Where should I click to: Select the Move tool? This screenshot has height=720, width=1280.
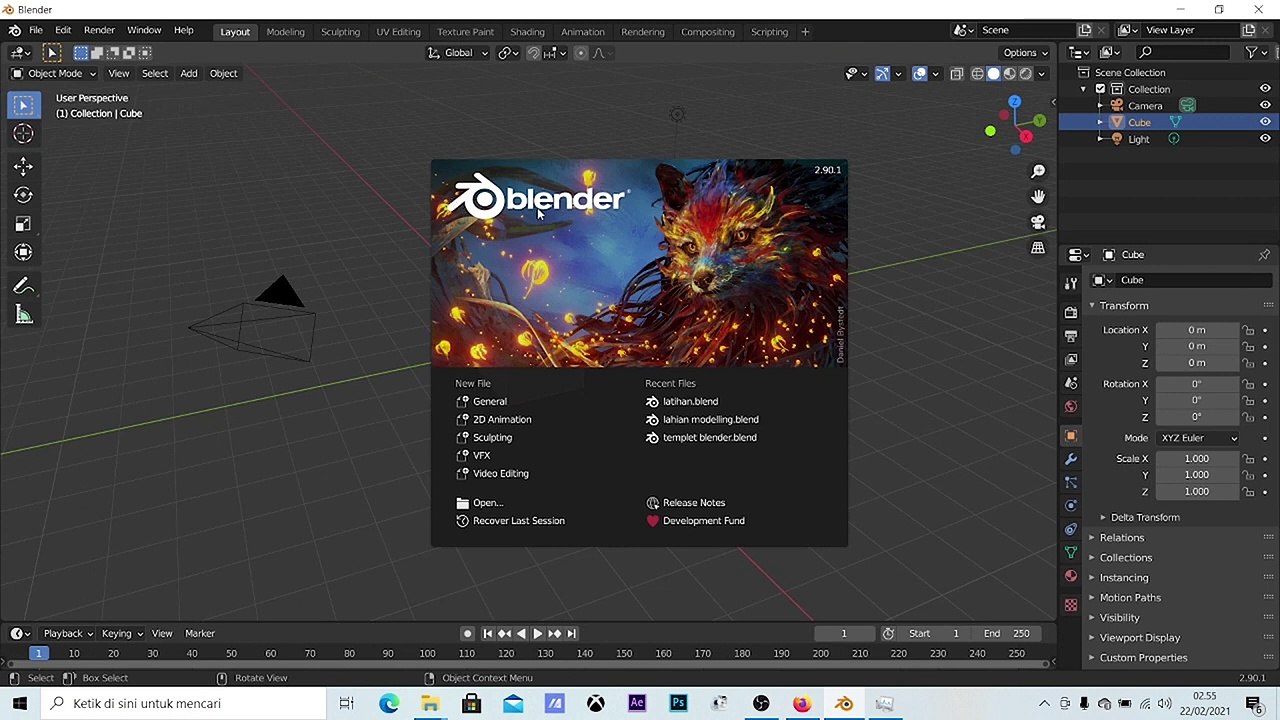(23, 167)
